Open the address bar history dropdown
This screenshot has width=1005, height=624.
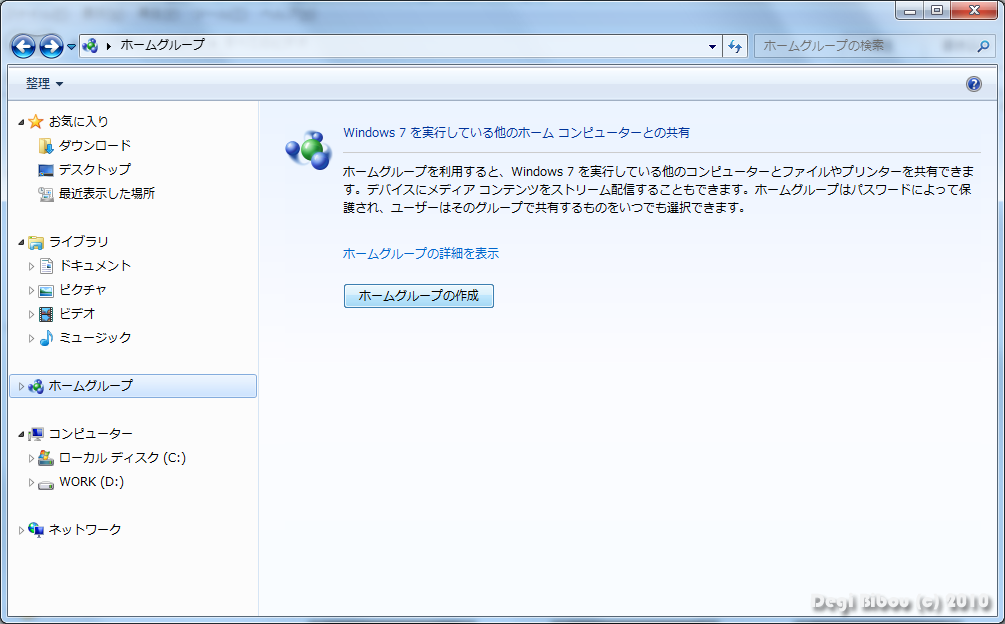coord(712,46)
